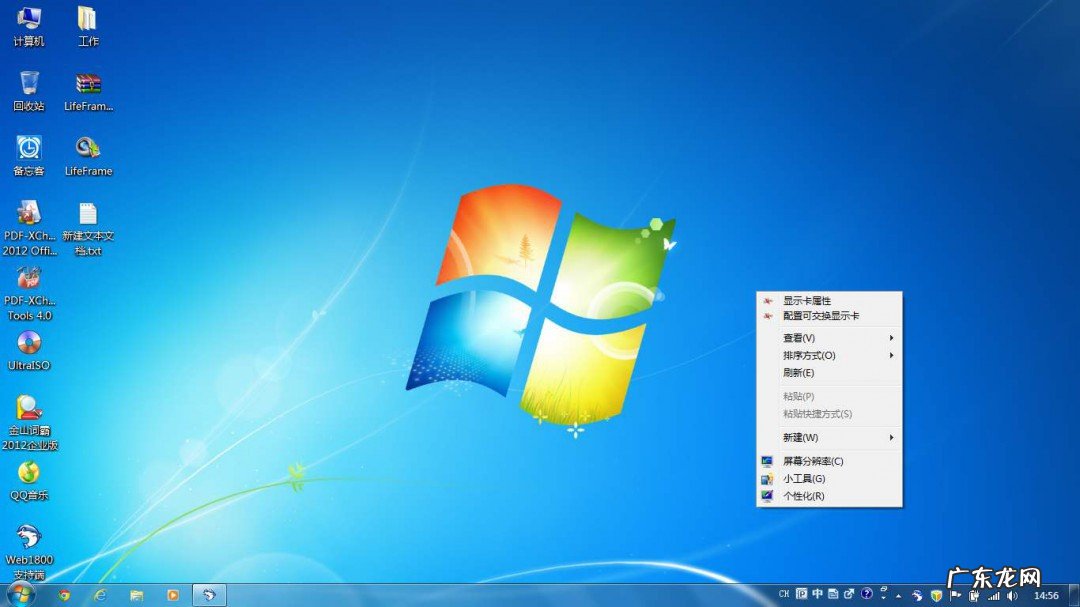Select 刷新 (Refresh) from the context menu
1080x607 pixels.
pos(798,373)
